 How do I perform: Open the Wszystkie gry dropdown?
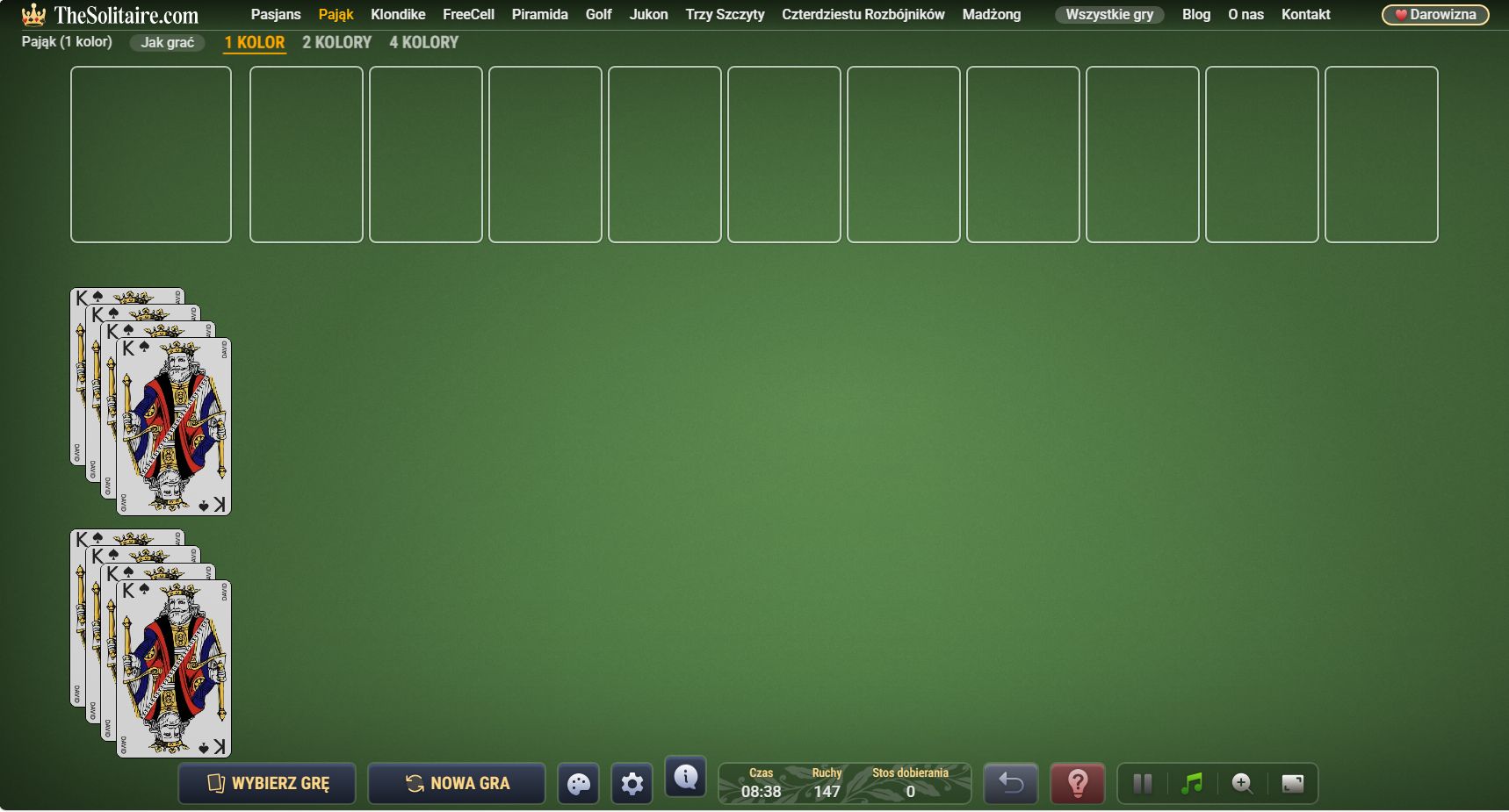tap(1108, 15)
